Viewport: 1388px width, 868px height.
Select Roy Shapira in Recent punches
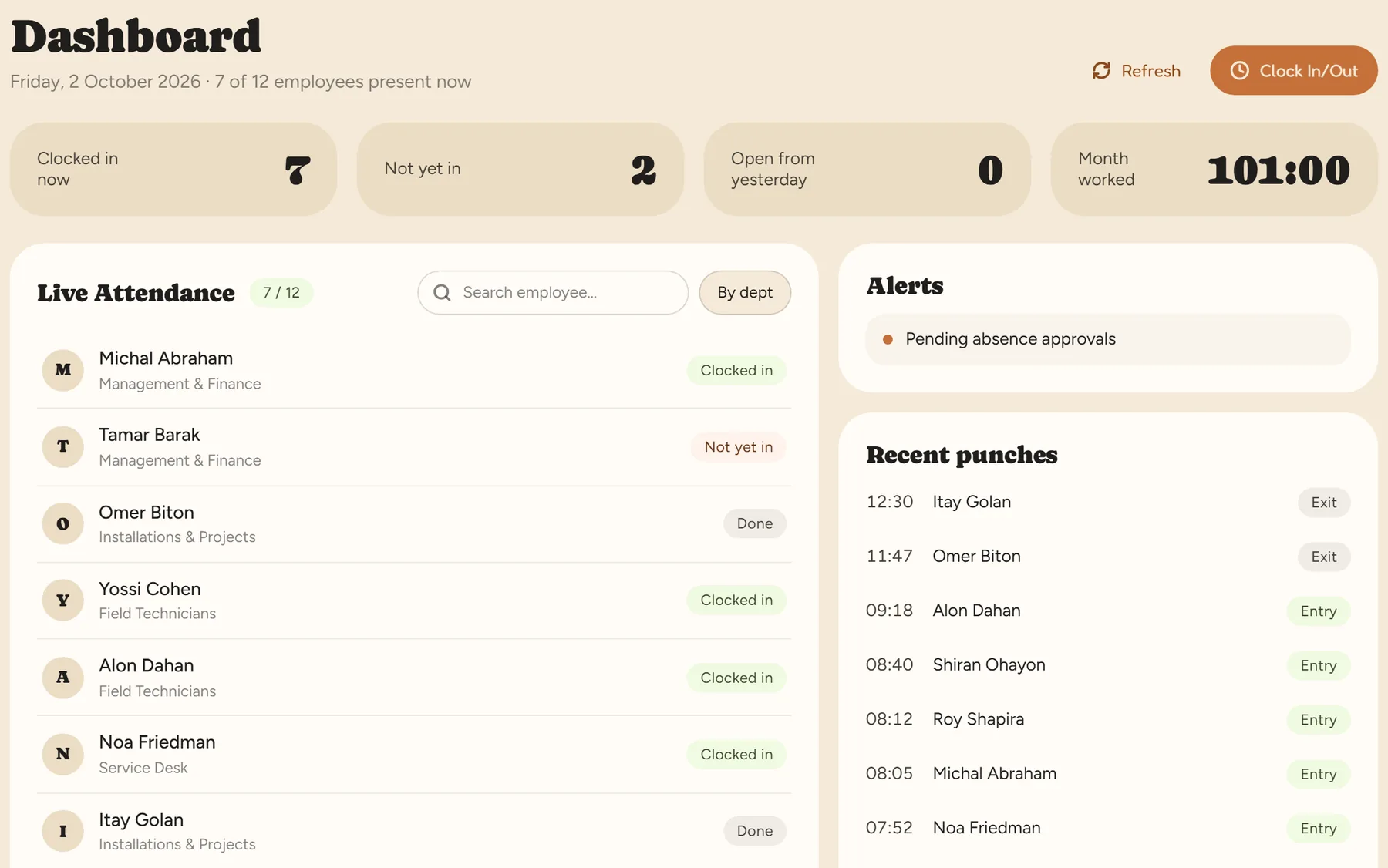(979, 719)
